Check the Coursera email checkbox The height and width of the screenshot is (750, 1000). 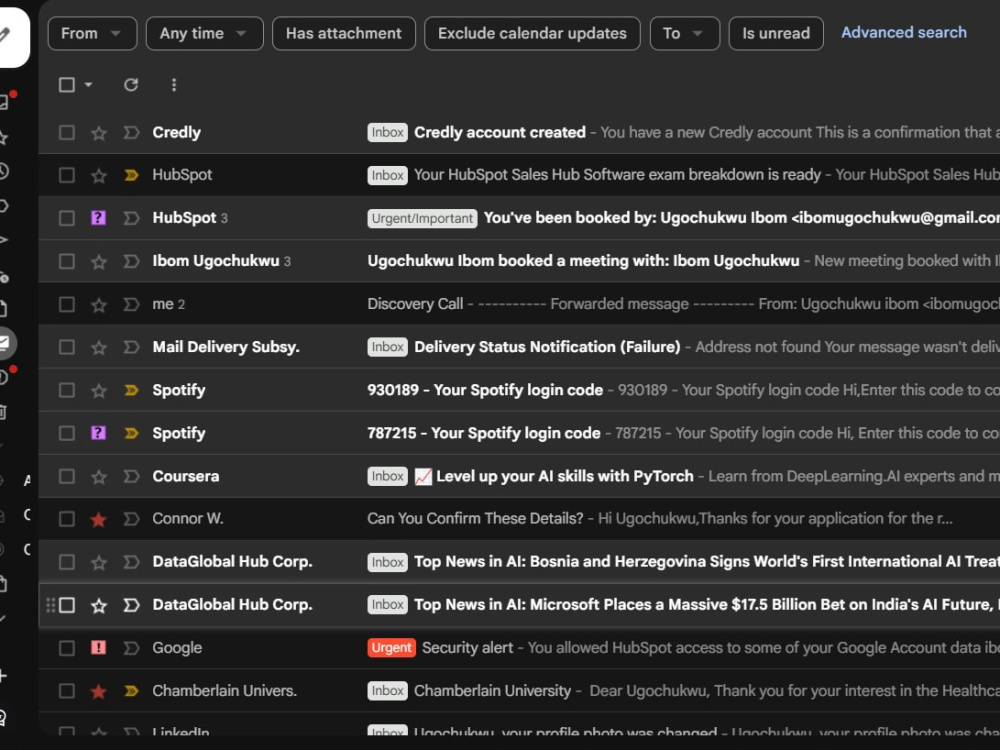pyautogui.click(x=67, y=476)
